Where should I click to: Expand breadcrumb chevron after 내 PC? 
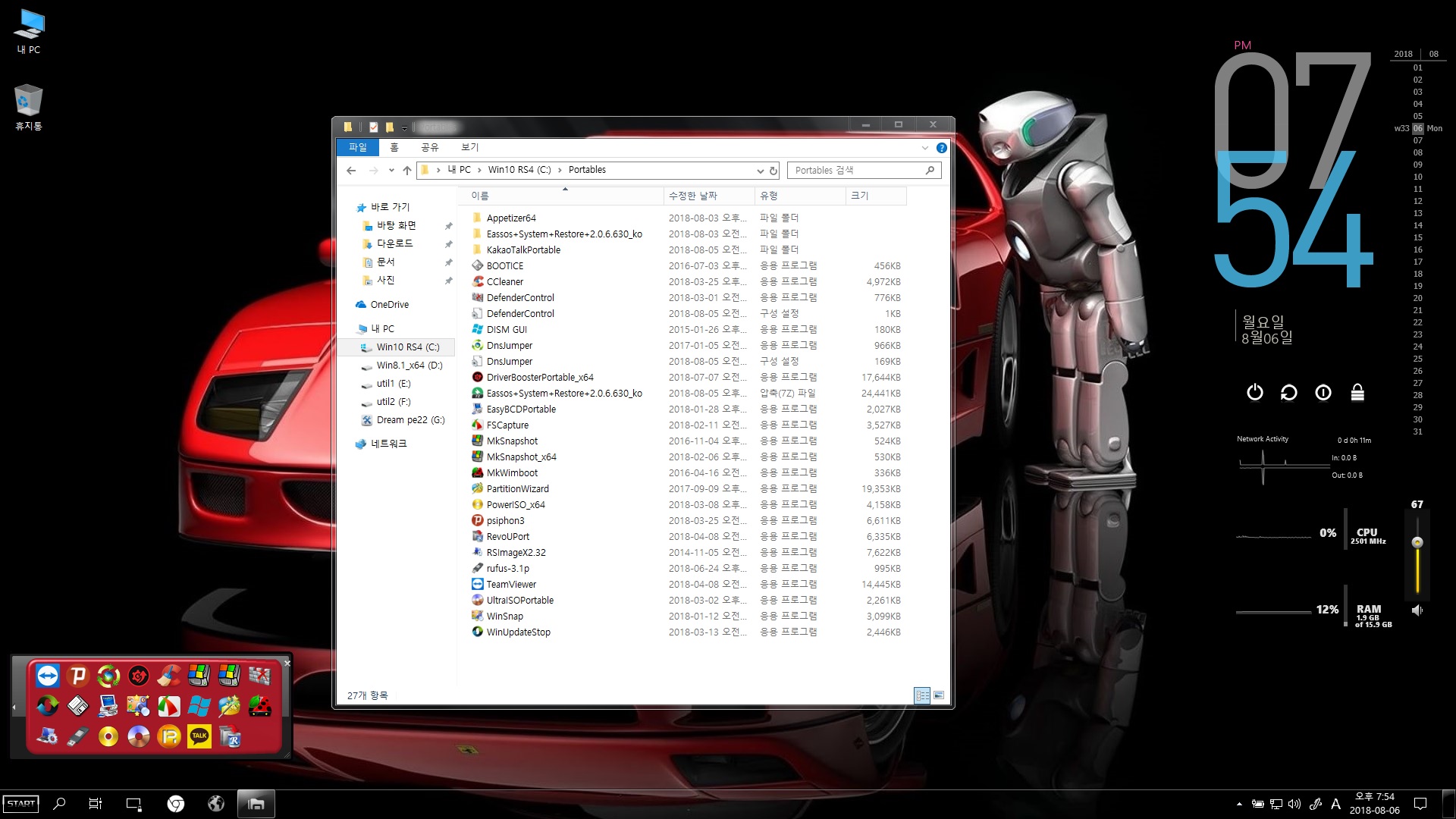pyautogui.click(x=479, y=170)
